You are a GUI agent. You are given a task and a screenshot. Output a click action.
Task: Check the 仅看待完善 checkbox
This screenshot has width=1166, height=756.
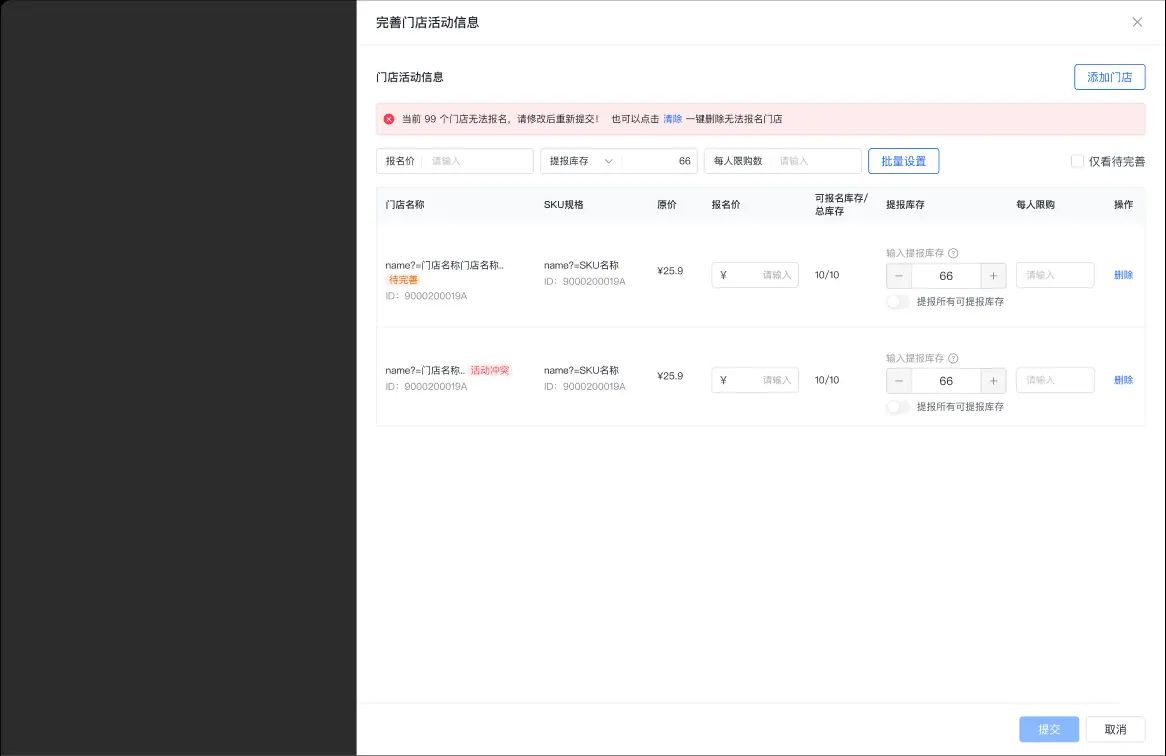1077,161
